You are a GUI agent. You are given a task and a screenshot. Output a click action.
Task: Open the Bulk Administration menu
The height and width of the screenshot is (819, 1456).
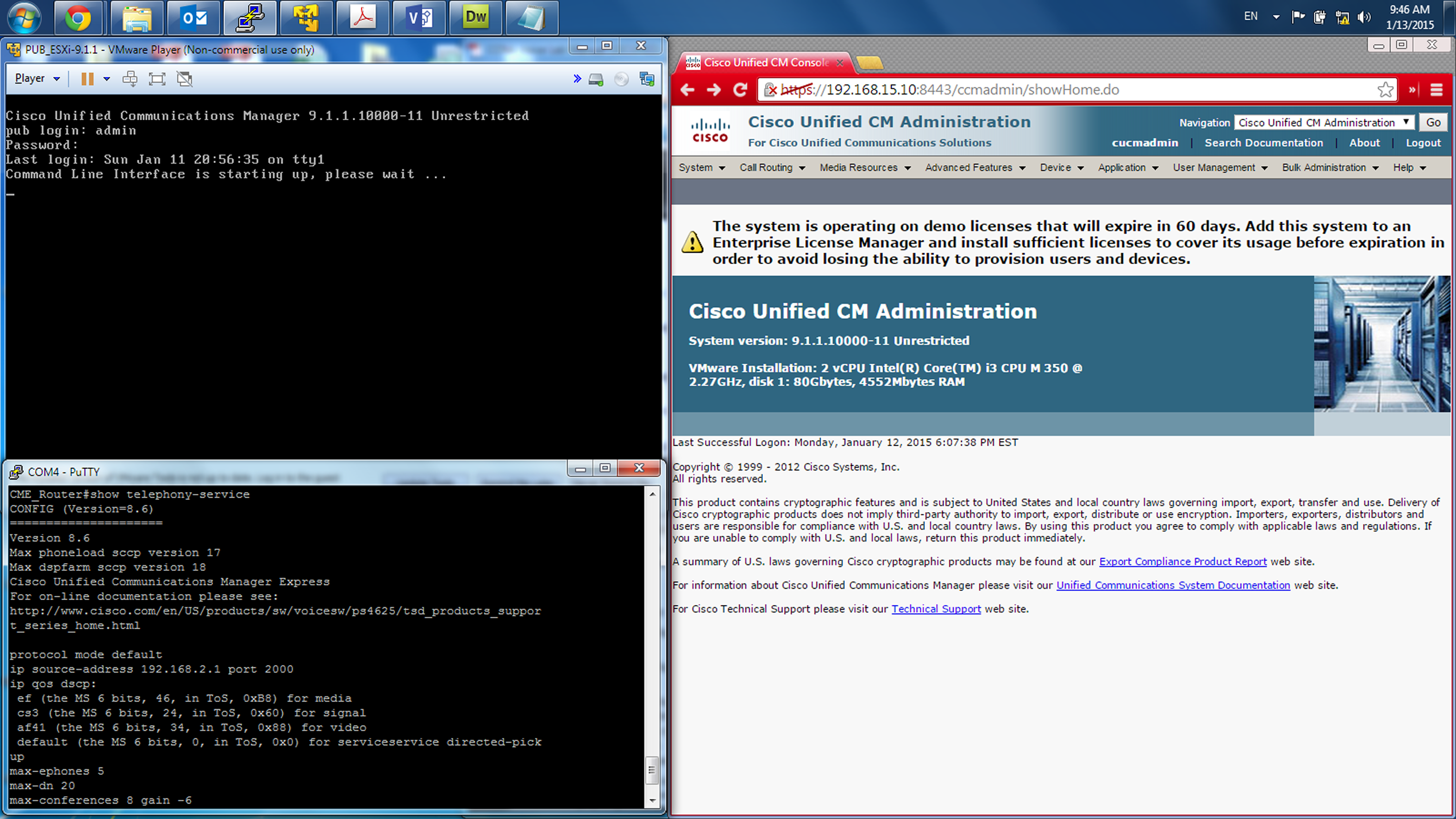pyautogui.click(x=1330, y=167)
